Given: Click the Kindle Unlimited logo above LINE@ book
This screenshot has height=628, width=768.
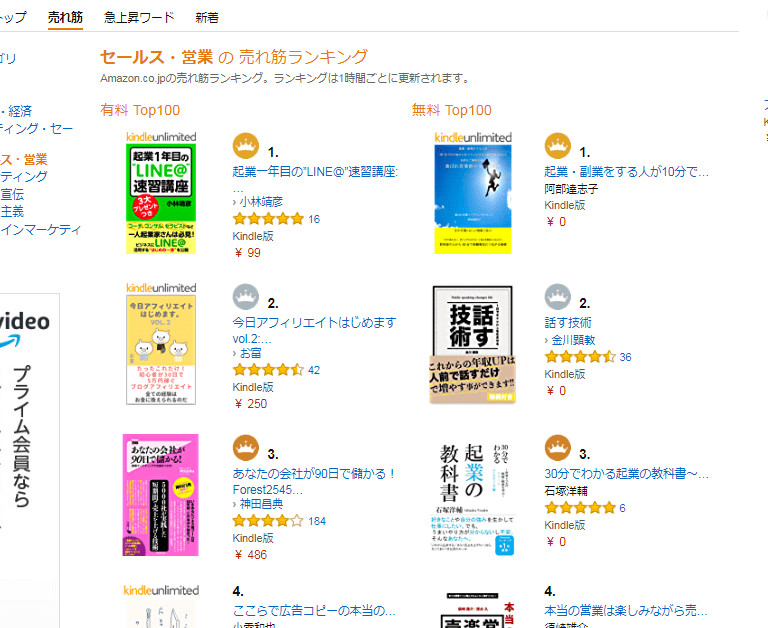Looking at the screenshot, I should coord(161,136).
